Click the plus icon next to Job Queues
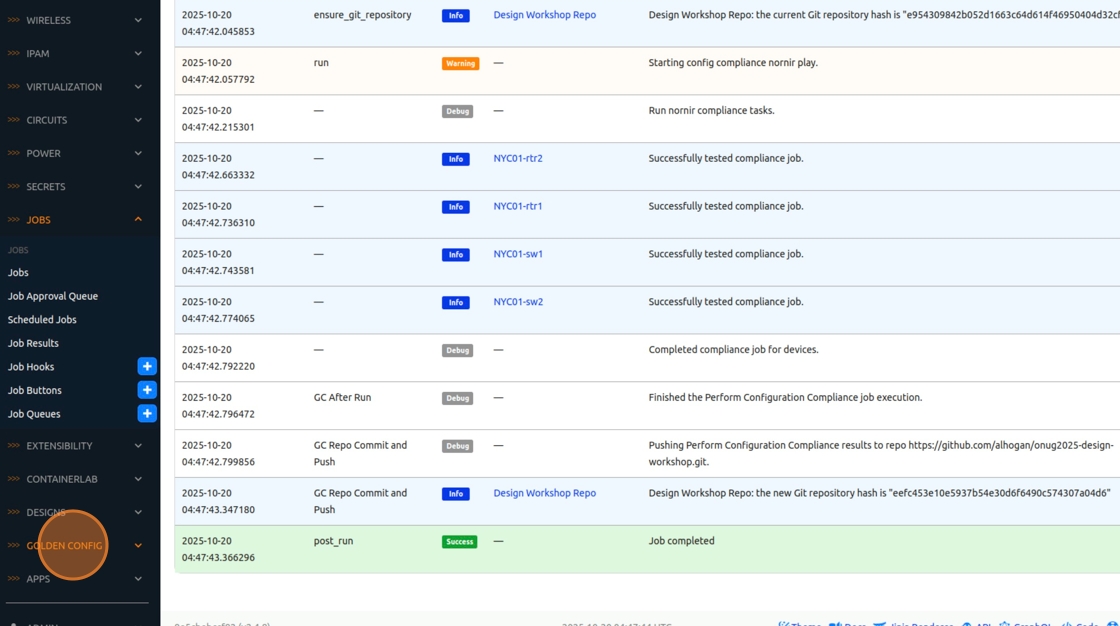 (x=147, y=414)
